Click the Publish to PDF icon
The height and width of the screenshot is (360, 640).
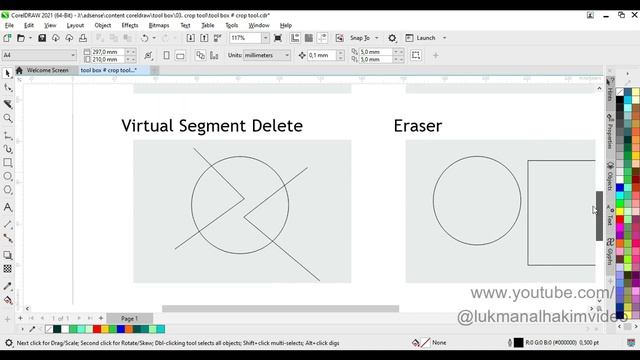[x=218, y=38]
